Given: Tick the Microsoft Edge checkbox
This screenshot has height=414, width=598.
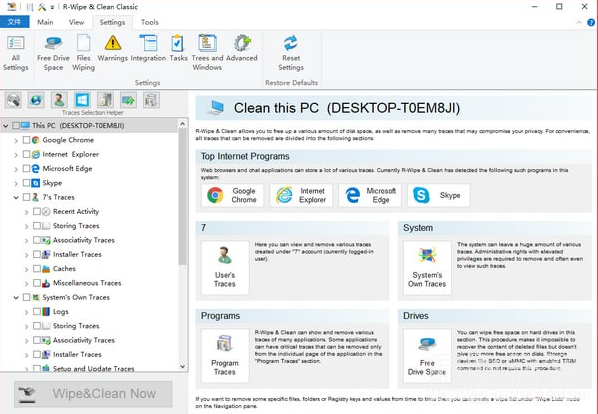Looking at the screenshot, I should (26, 168).
